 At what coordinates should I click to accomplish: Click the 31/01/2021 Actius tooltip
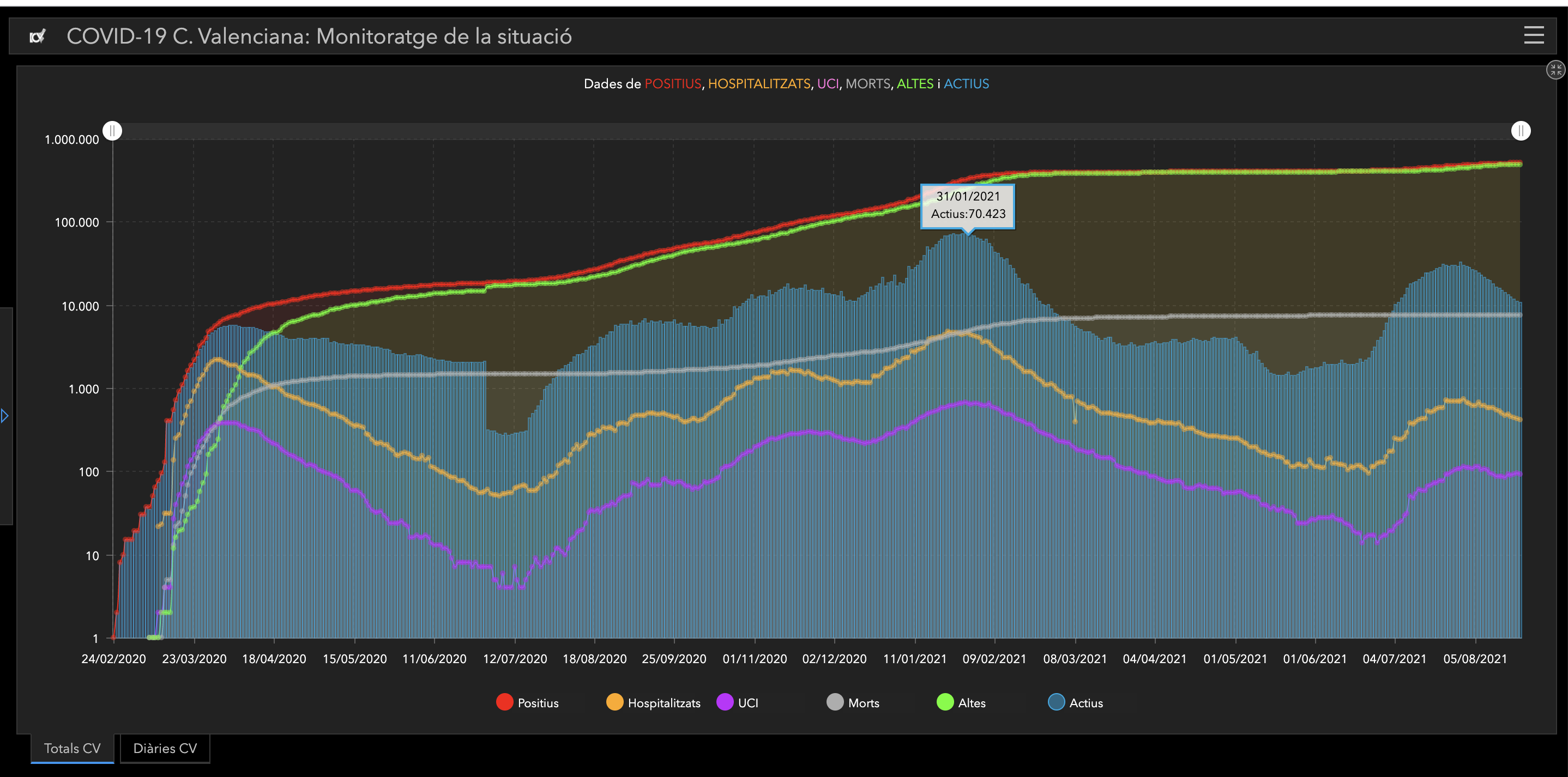point(967,205)
